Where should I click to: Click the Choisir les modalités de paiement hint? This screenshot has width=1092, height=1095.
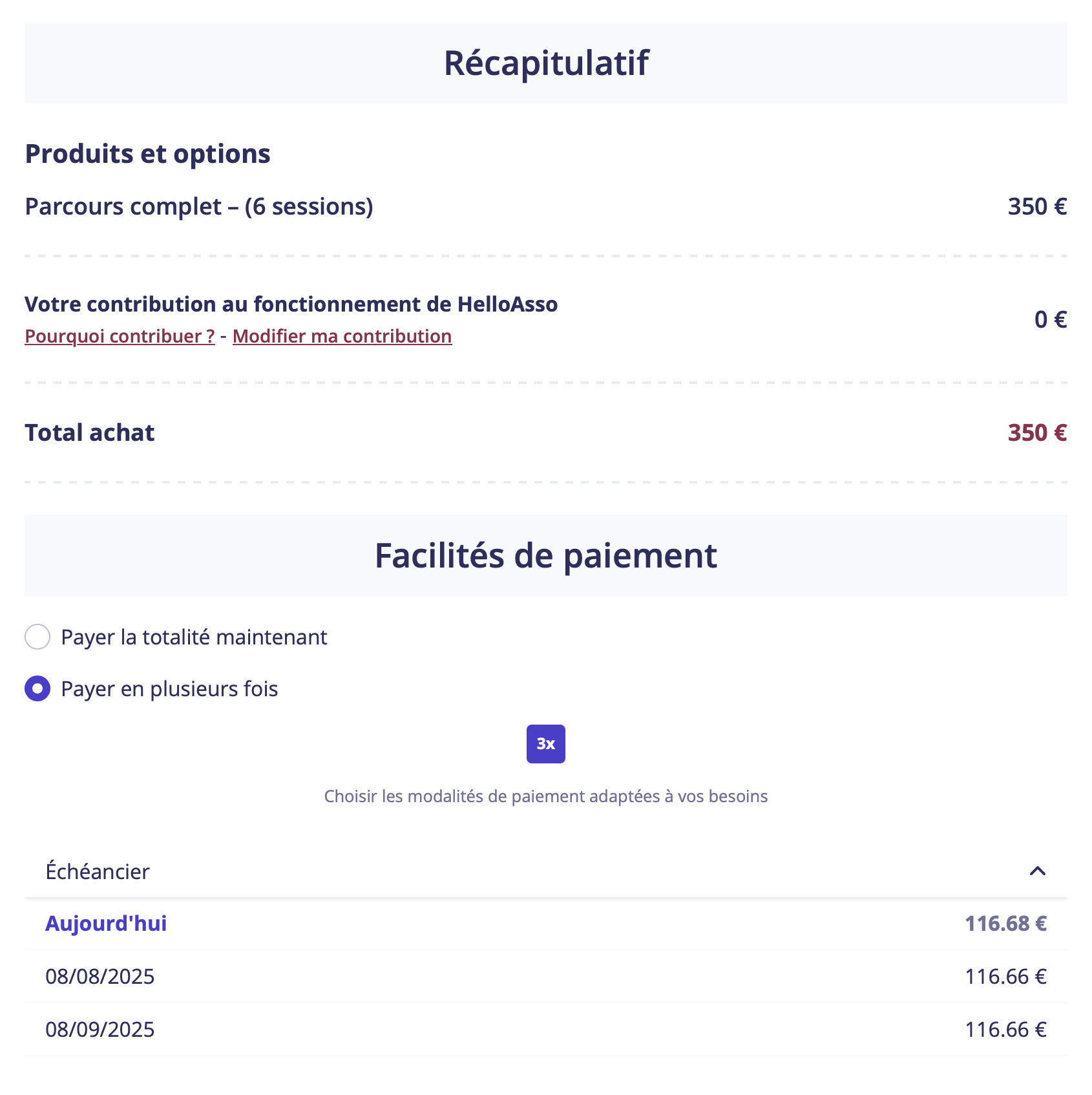tap(546, 796)
